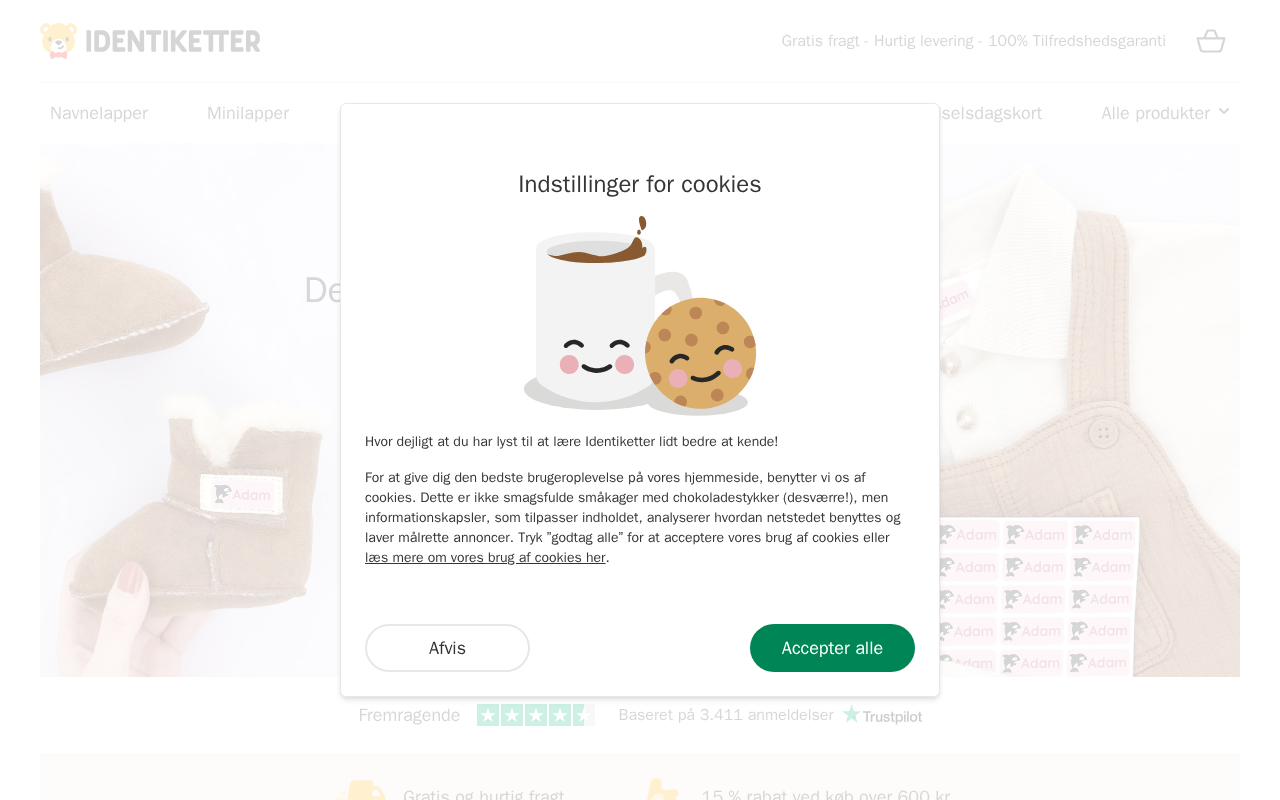Click the smiling cookie illustration
1280x800 pixels.
tap(700, 355)
